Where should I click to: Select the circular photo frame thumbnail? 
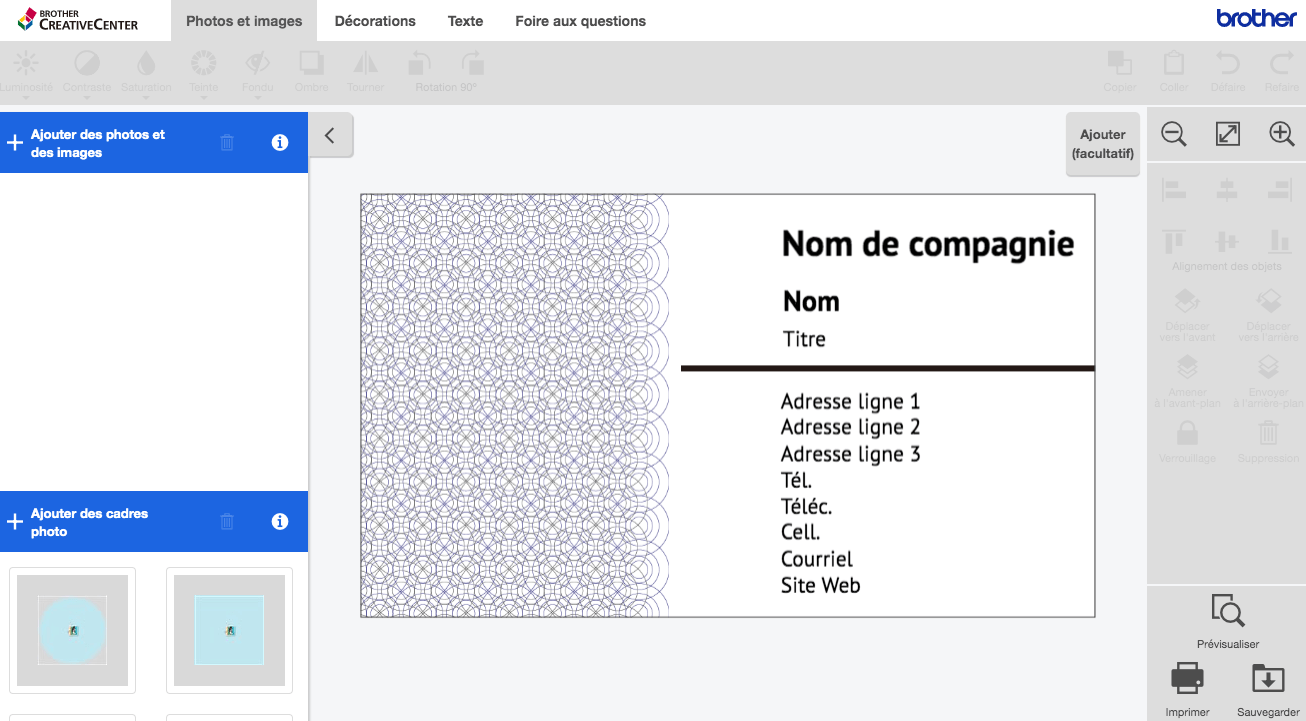(72, 631)
